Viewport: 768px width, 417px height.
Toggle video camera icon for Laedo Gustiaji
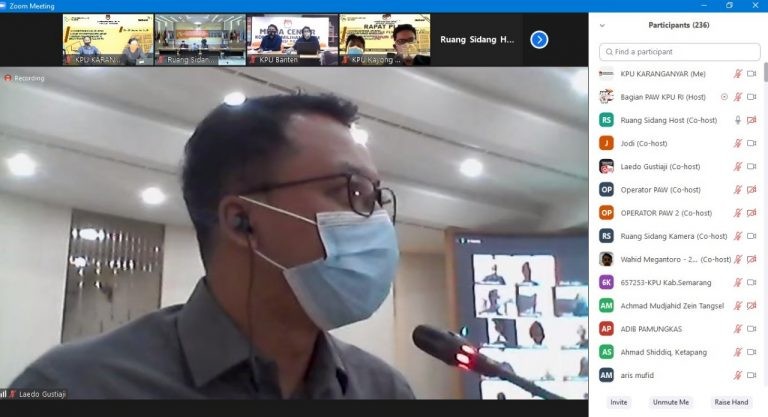751,166
